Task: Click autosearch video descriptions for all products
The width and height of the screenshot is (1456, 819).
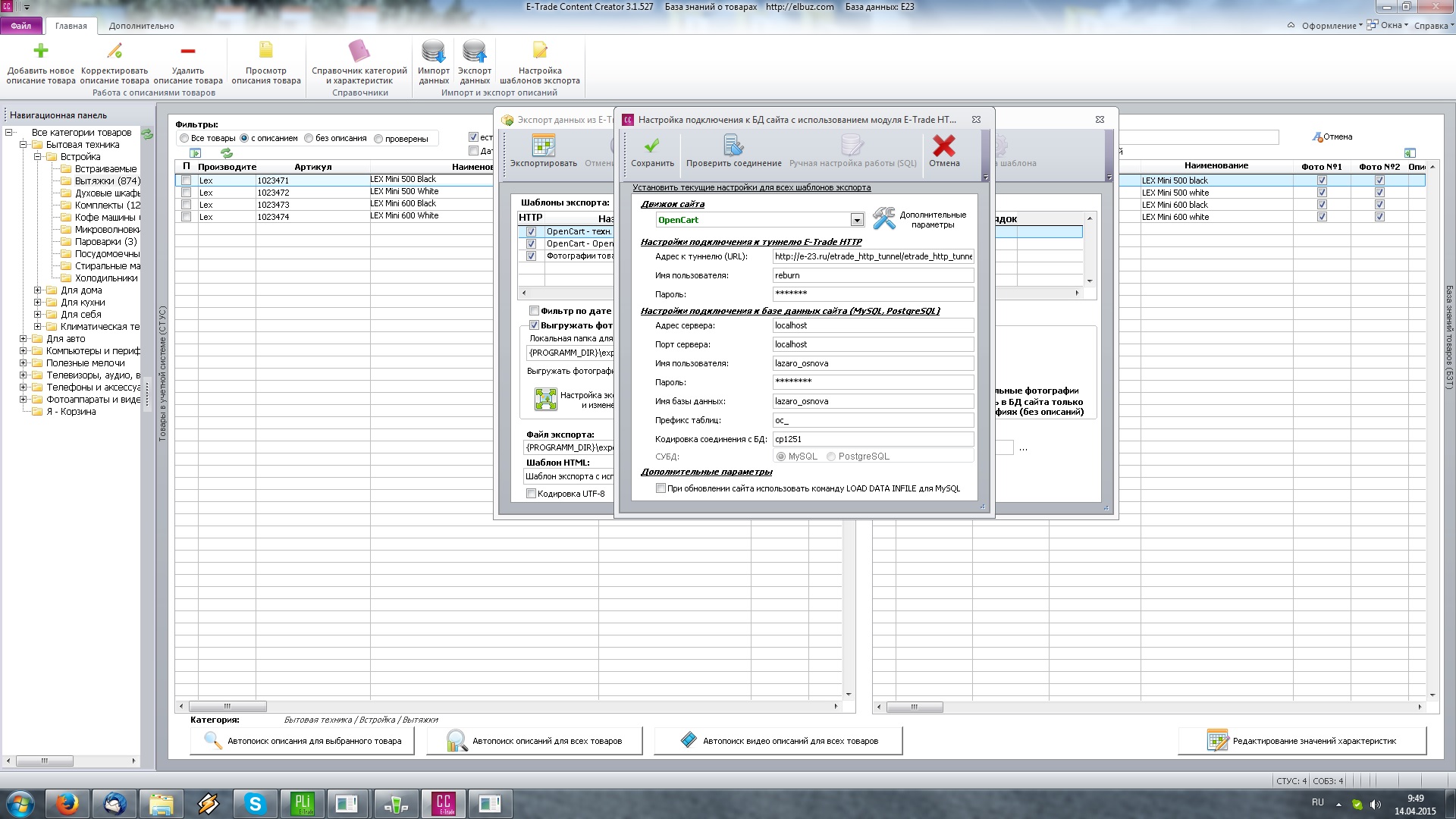Action: [x=778, y=741]
